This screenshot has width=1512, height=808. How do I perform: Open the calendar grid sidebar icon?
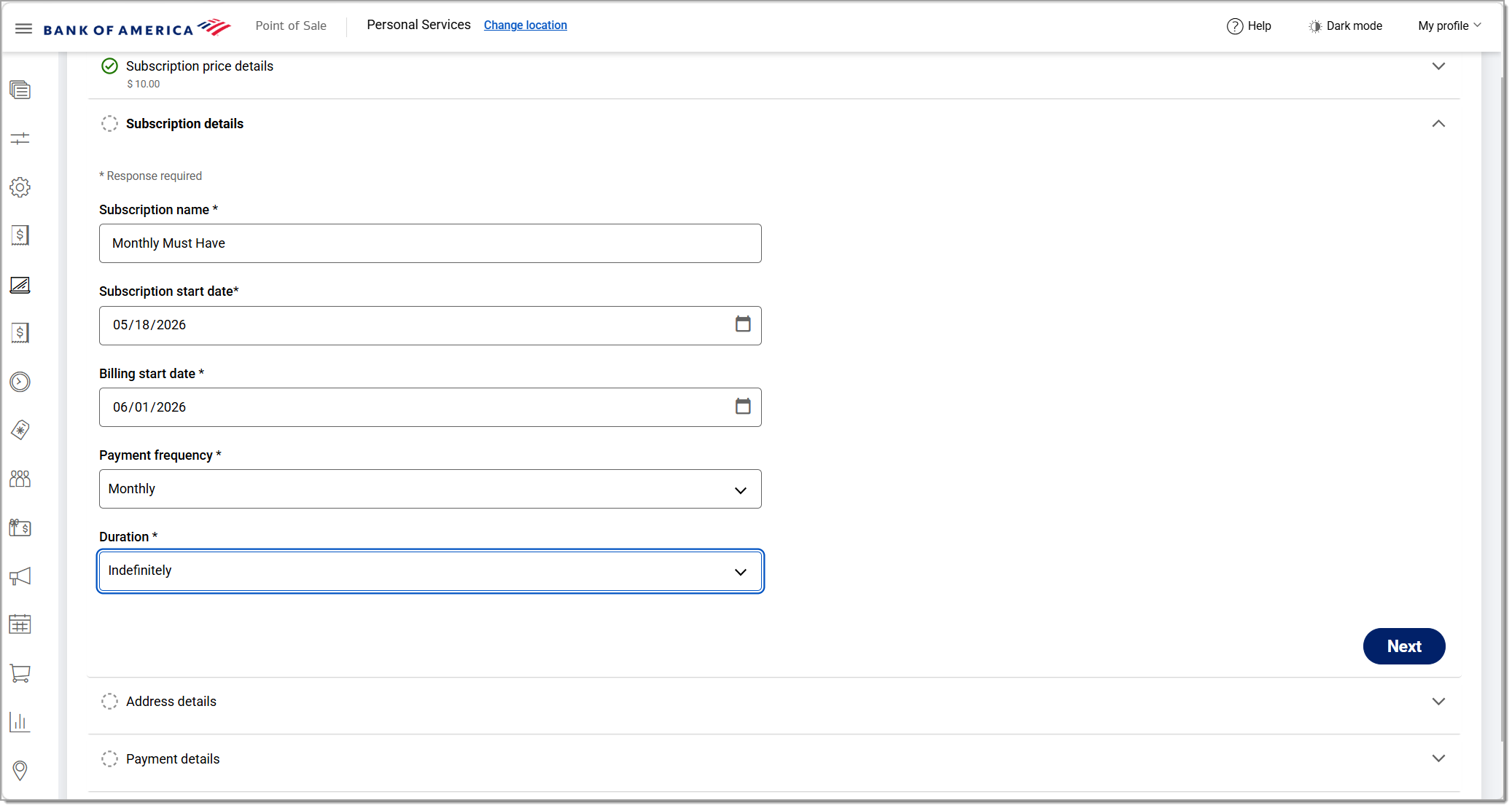[20, 624]
